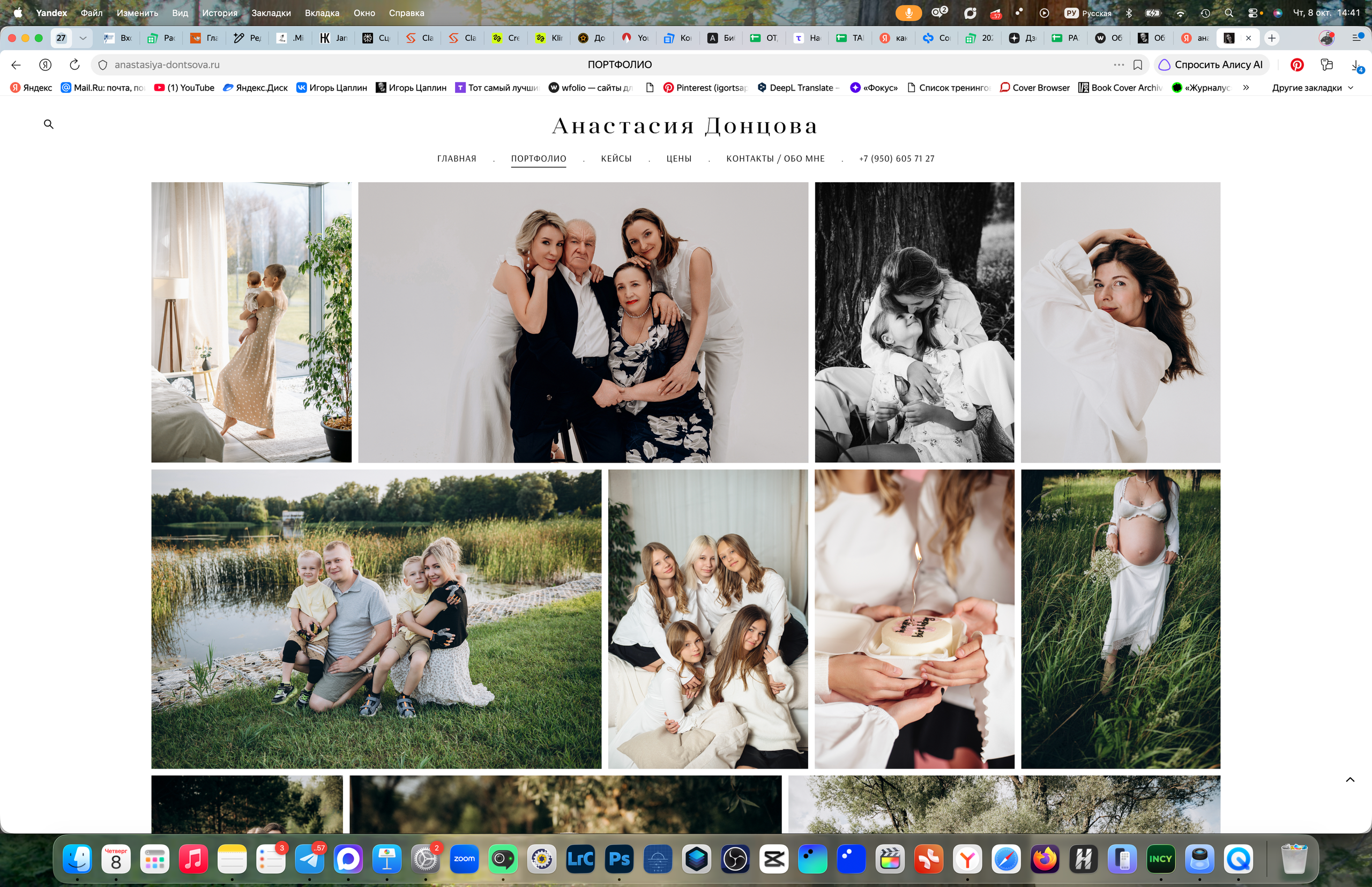Show hidden bookmarks with the double chevron
The width and height of the screenshot is (1372, 887).
[x=1246, y=87]
